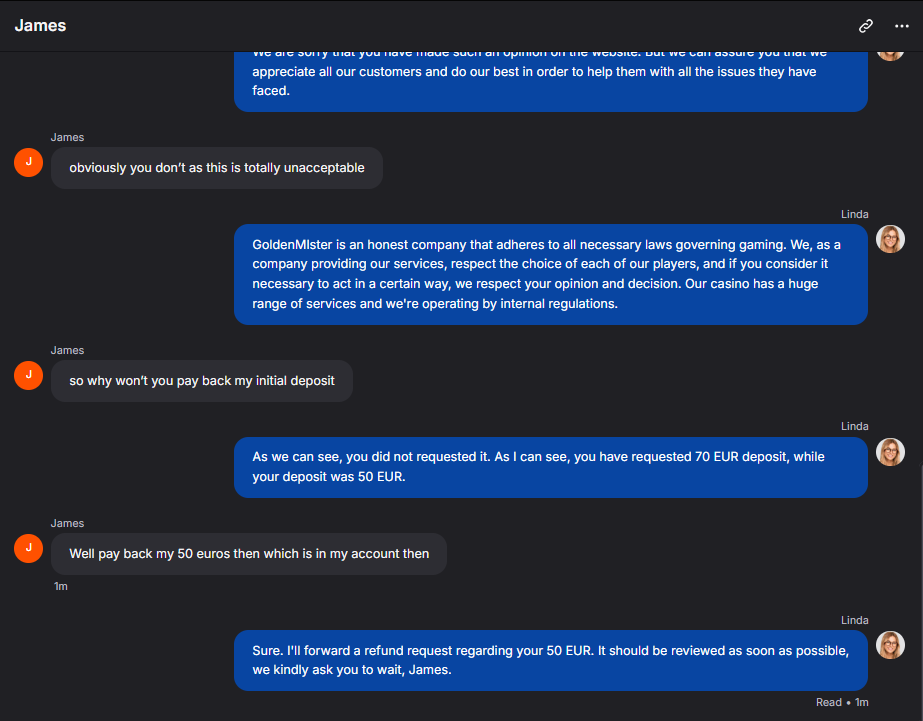
Task: Open the three-dot more options menu
Action: [x=901, y=26]
